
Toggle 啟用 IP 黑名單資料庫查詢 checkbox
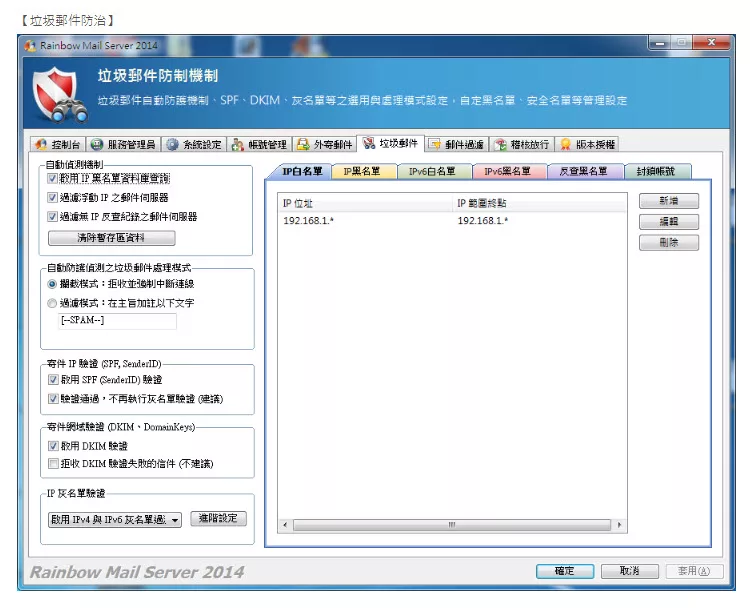(x=53, y=178)
